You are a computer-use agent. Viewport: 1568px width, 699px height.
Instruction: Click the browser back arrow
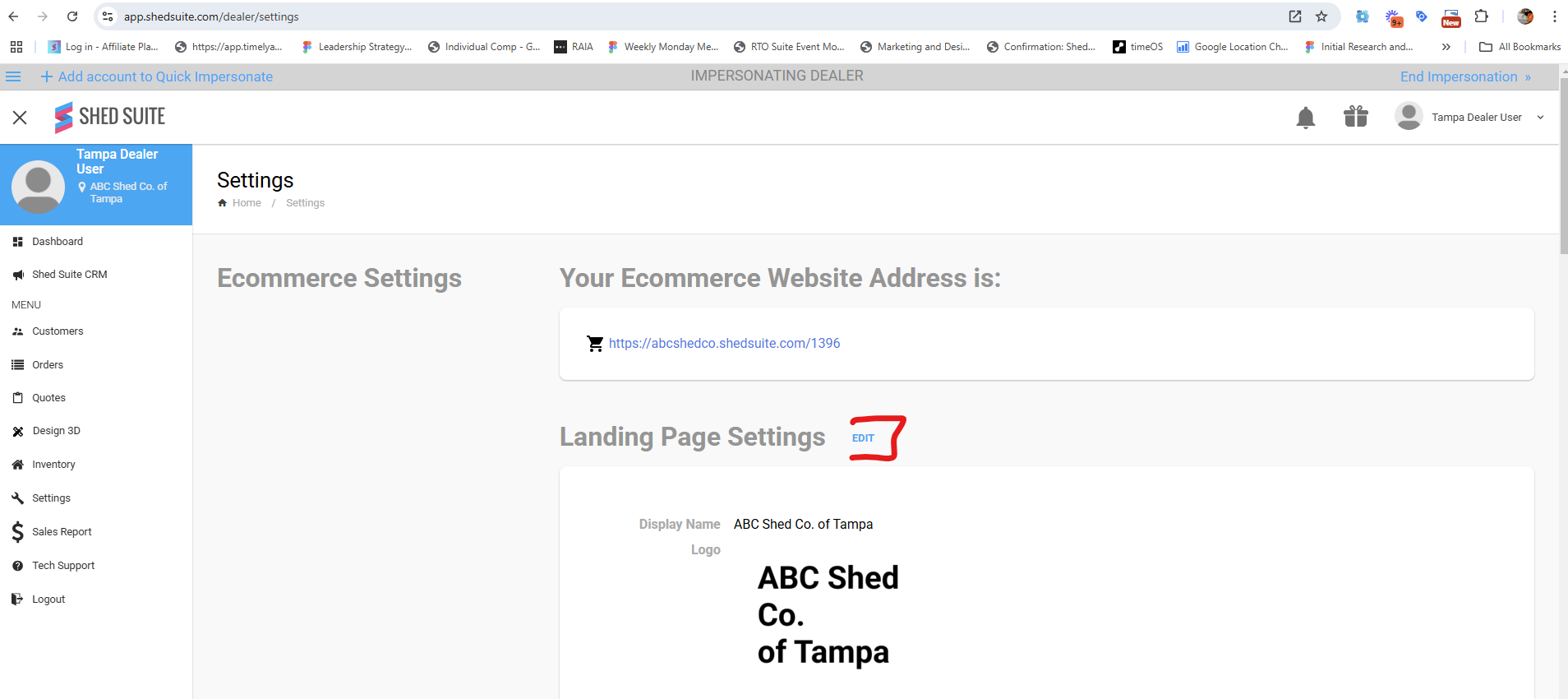click(x=13, y=16)
